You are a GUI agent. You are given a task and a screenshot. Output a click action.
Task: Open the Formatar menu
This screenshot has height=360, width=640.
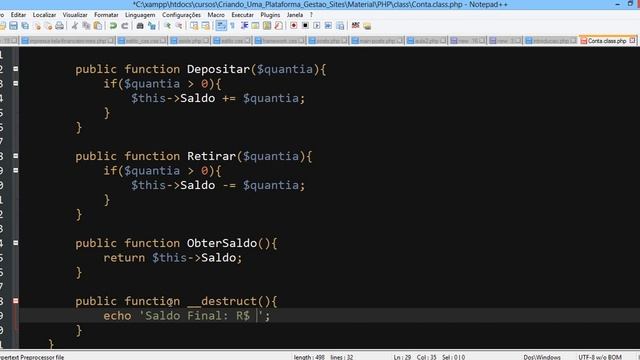pyautogui.click(x=106, y=15)
